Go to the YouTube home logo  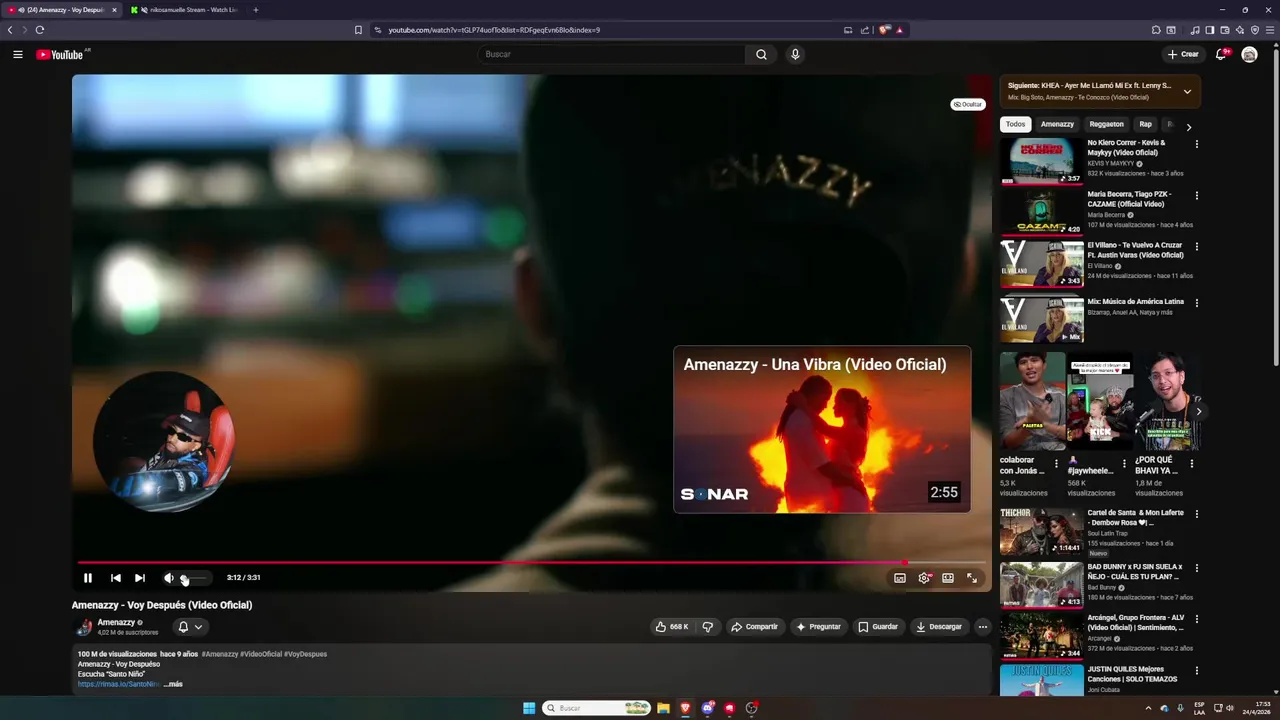60,54
